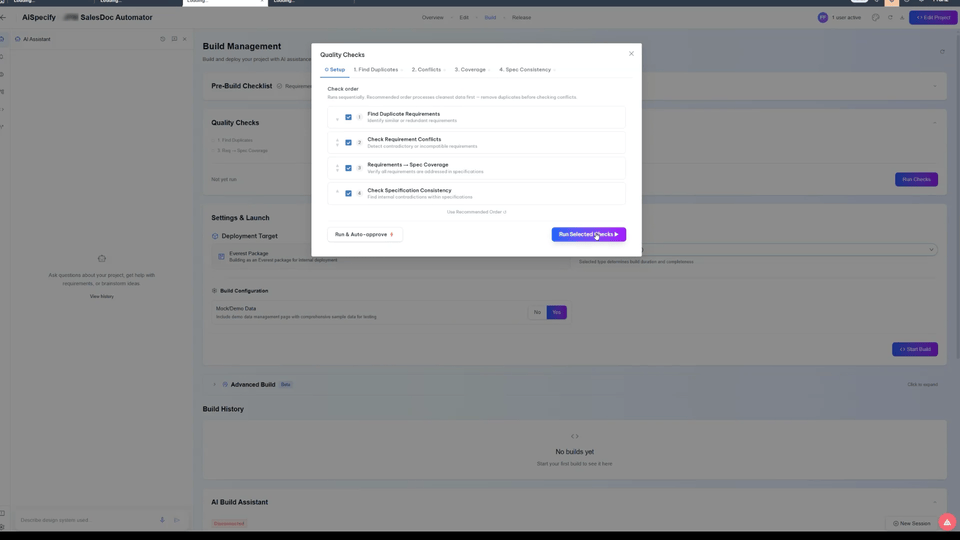The width and height of the screenshot is (960, 540).
Task: Refresh the Build Management page with its icon
Action: click(942, 52)
